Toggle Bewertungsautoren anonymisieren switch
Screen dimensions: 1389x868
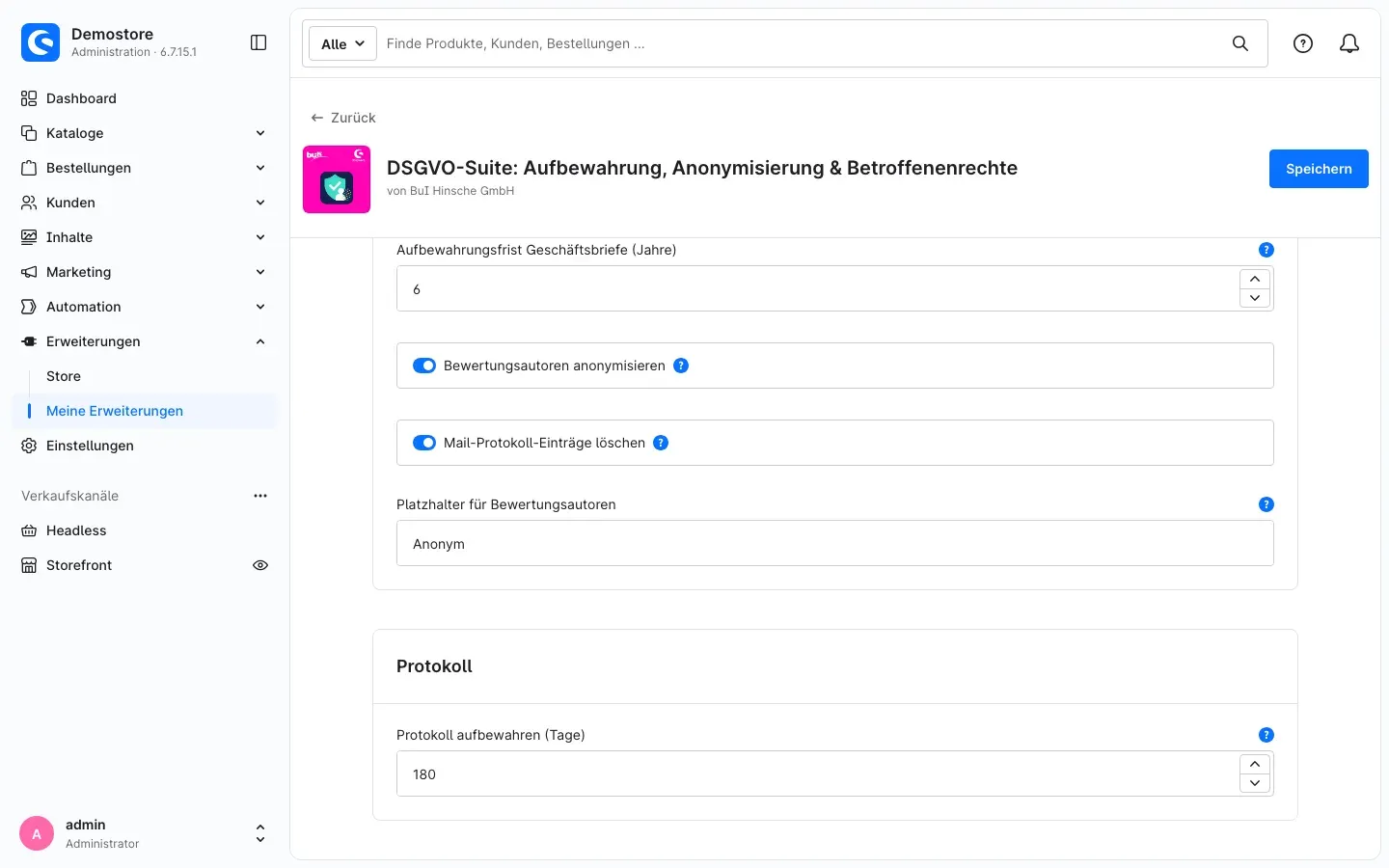click(424, 366)
